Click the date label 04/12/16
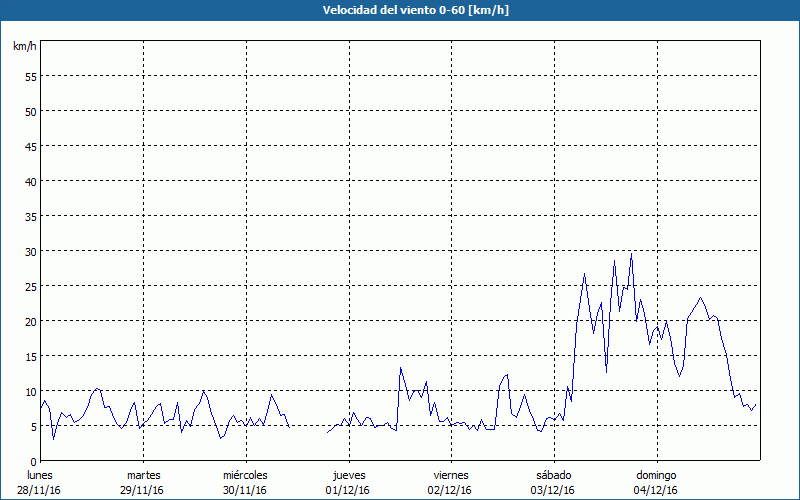The image size is (800, 500). pyautogui.click(x=656, y=490)
